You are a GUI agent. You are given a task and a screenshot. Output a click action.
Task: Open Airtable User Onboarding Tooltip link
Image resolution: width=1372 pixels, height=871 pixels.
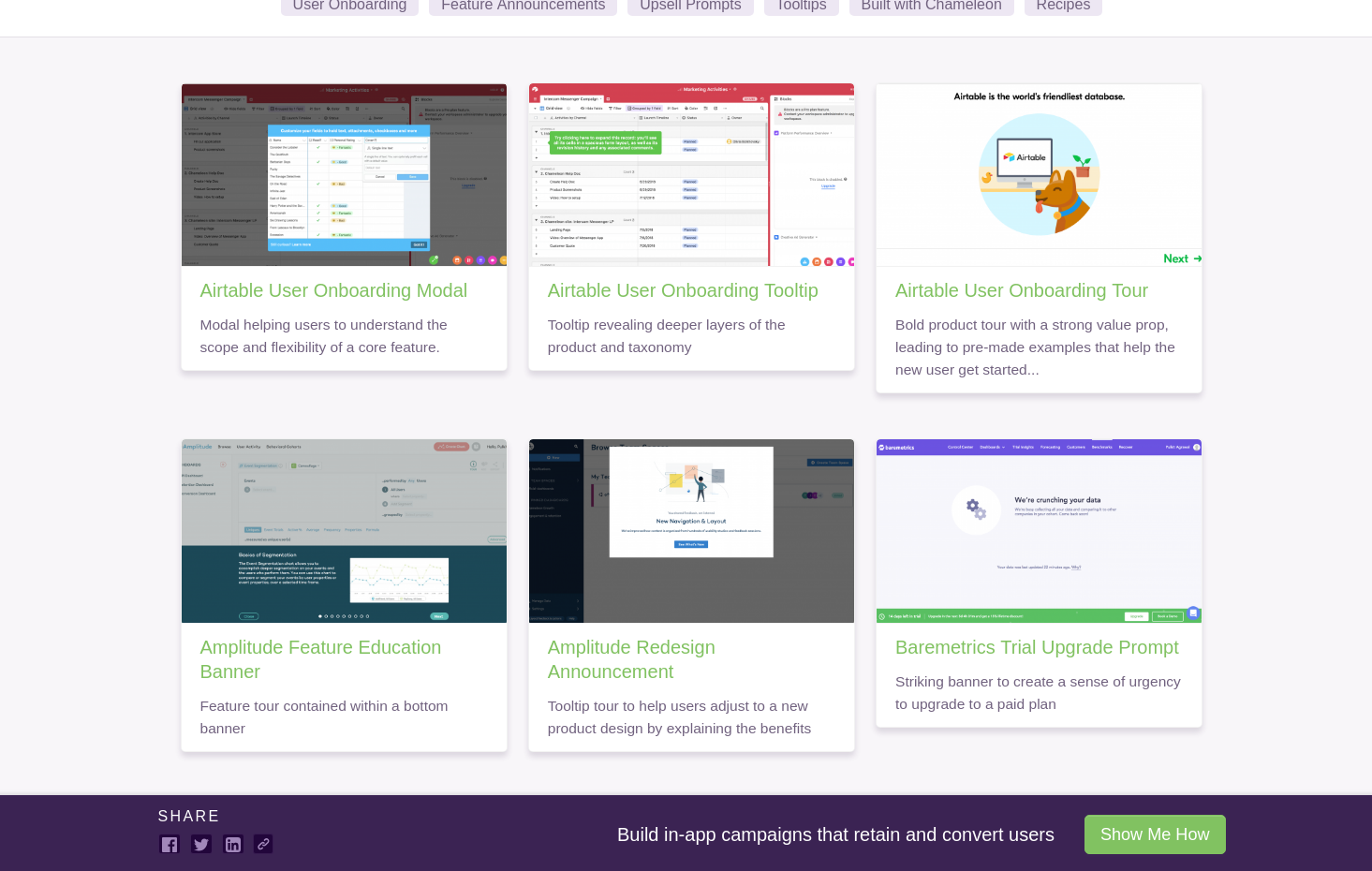pyautogui.click(x=683, y=290)
